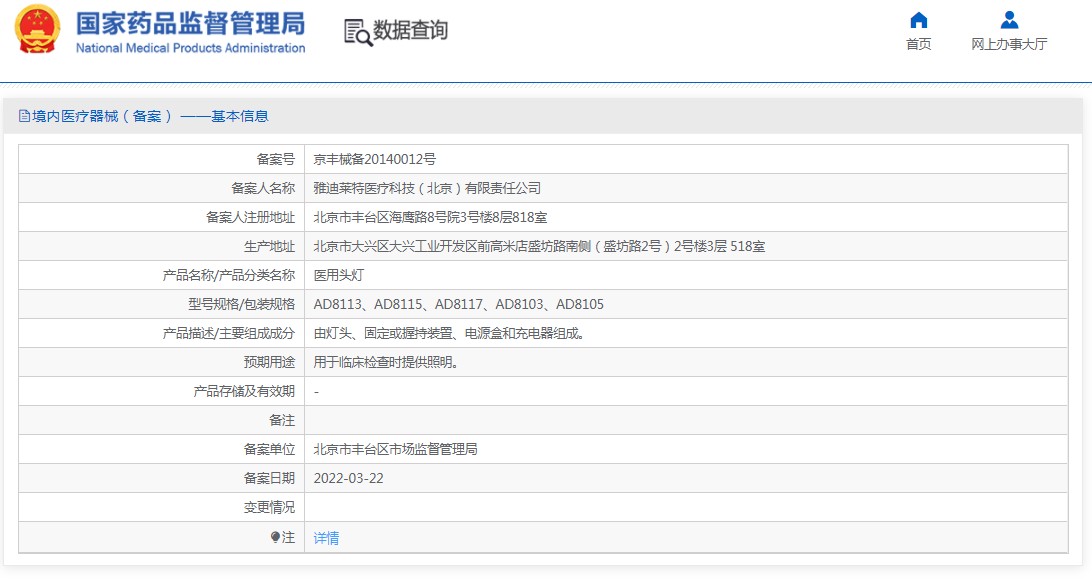
Task: Click the 备案号 row label
Action: tap(276, 159)
